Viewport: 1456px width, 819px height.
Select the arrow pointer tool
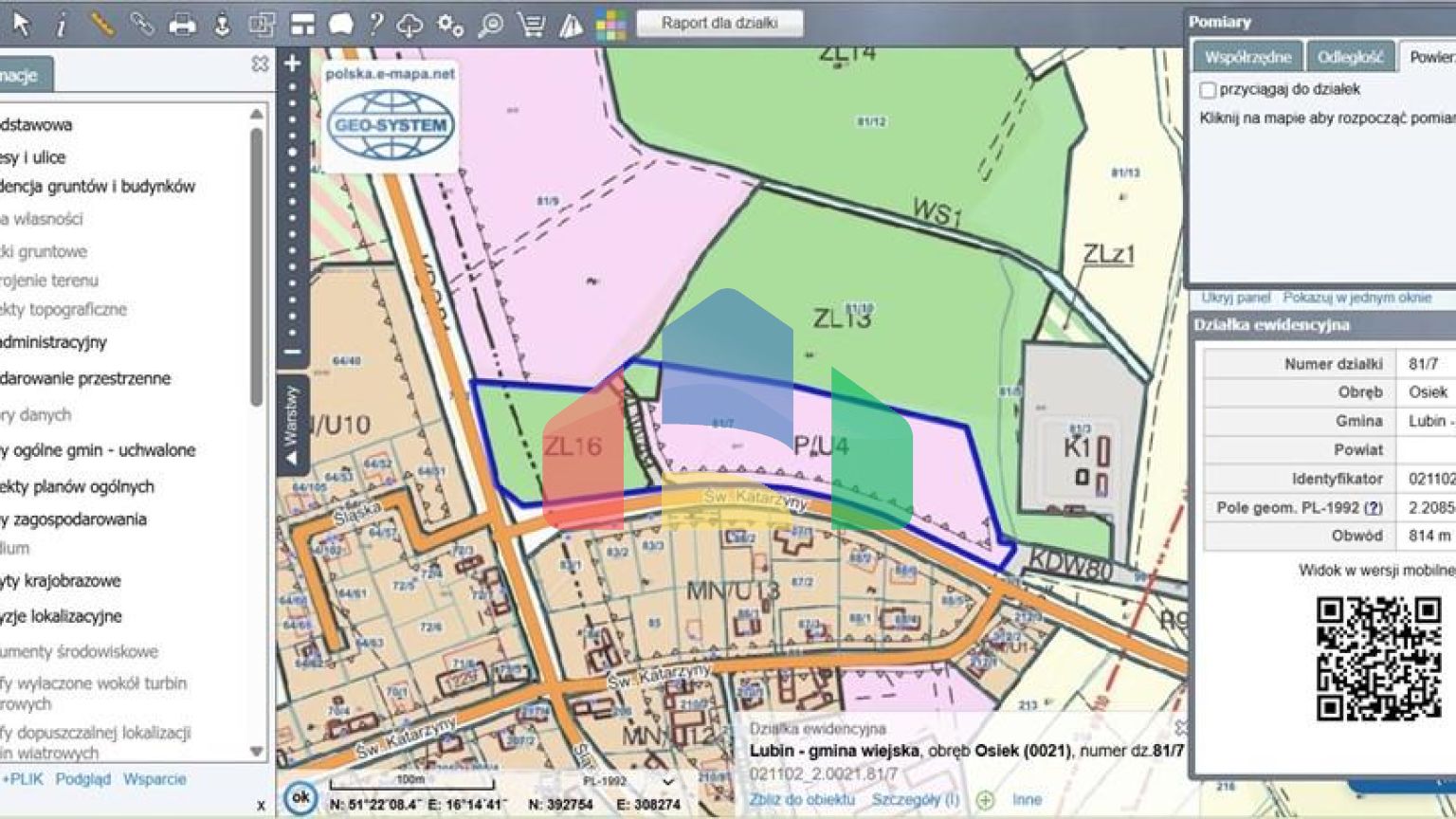pyautogui.click(x=21, y=24)
